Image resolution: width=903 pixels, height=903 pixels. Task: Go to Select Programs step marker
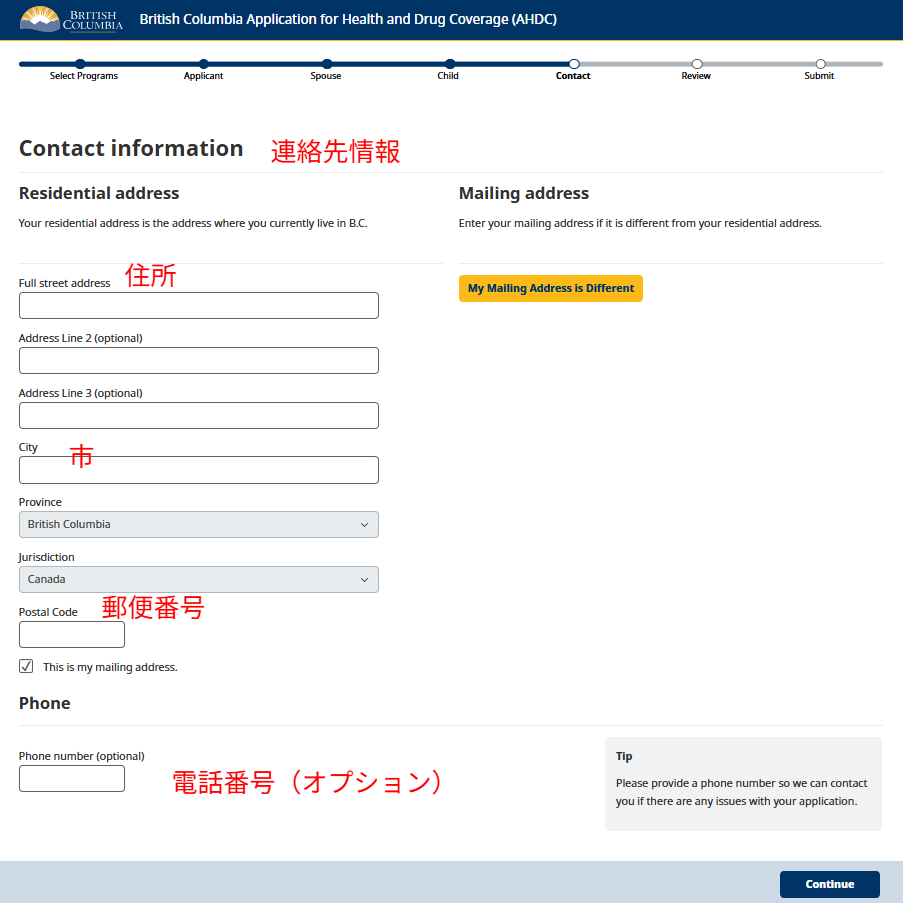point(80,64)
